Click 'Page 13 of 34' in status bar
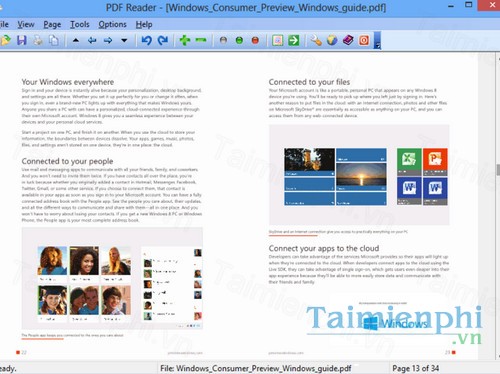 pyautogui.click(x=415, y=368)
